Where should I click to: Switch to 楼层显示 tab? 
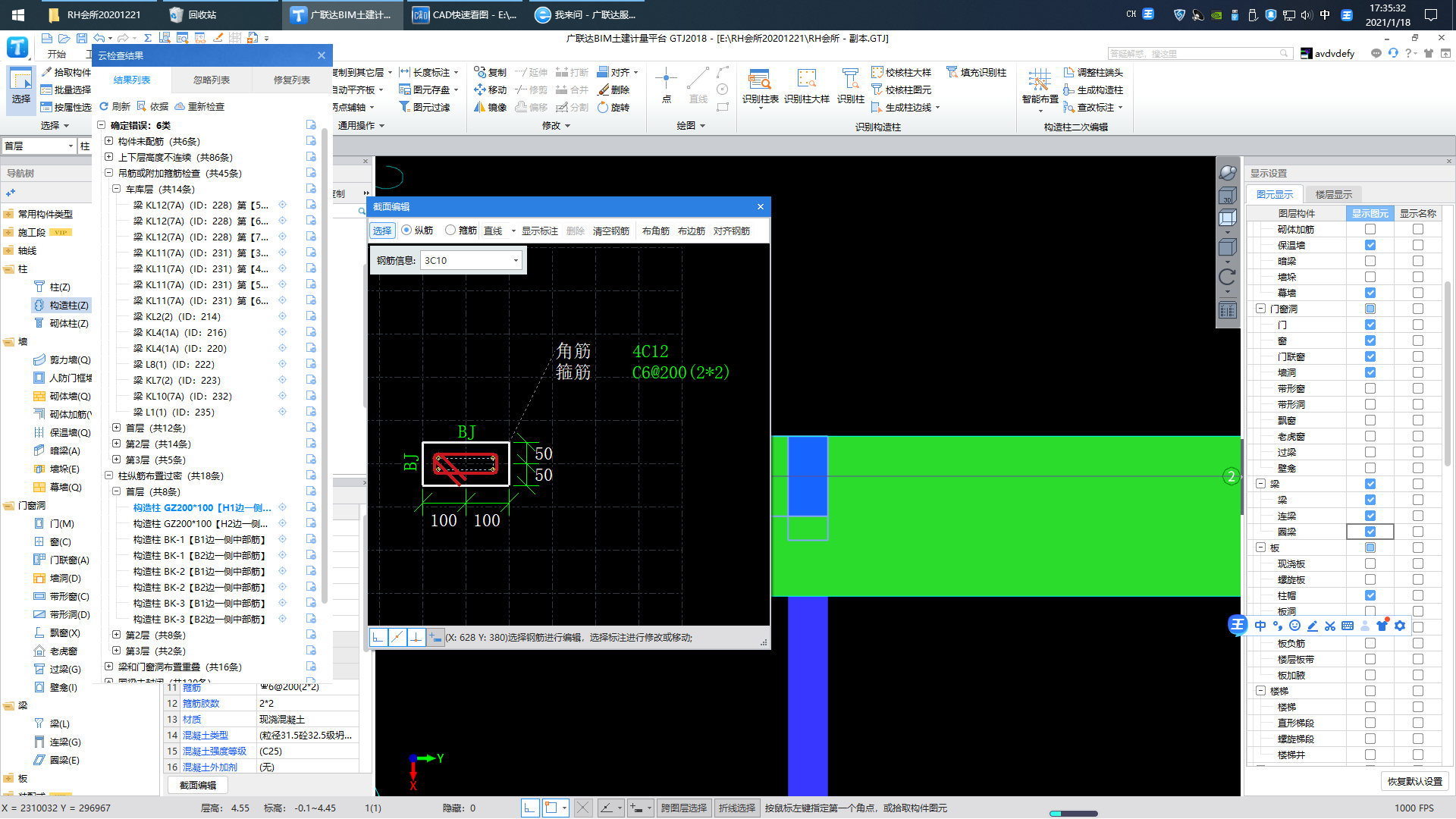pyautogui.click(x=1334, y=194)
